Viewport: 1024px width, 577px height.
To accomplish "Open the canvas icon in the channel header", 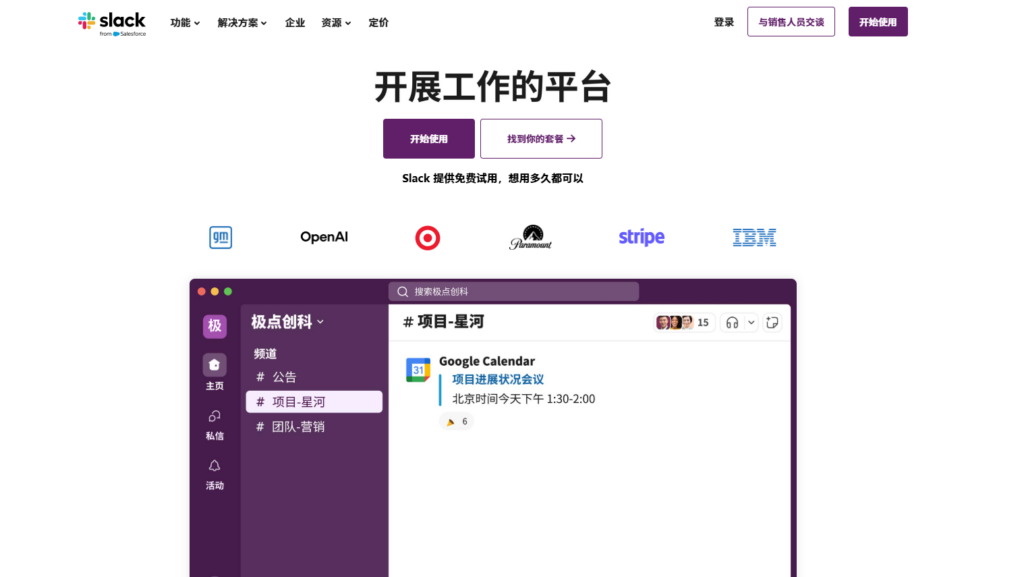I will click(771, 322).
